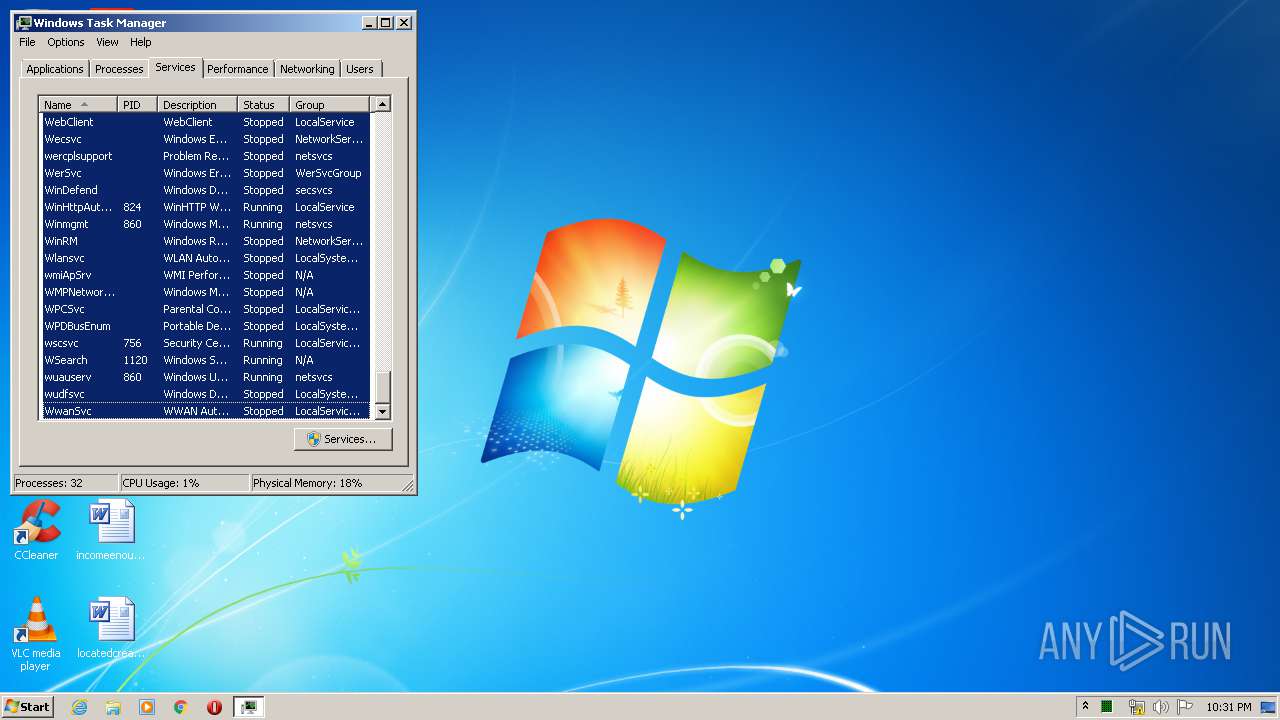
Task: Switch to the Processes tab
Action: (x=119, y=69)
